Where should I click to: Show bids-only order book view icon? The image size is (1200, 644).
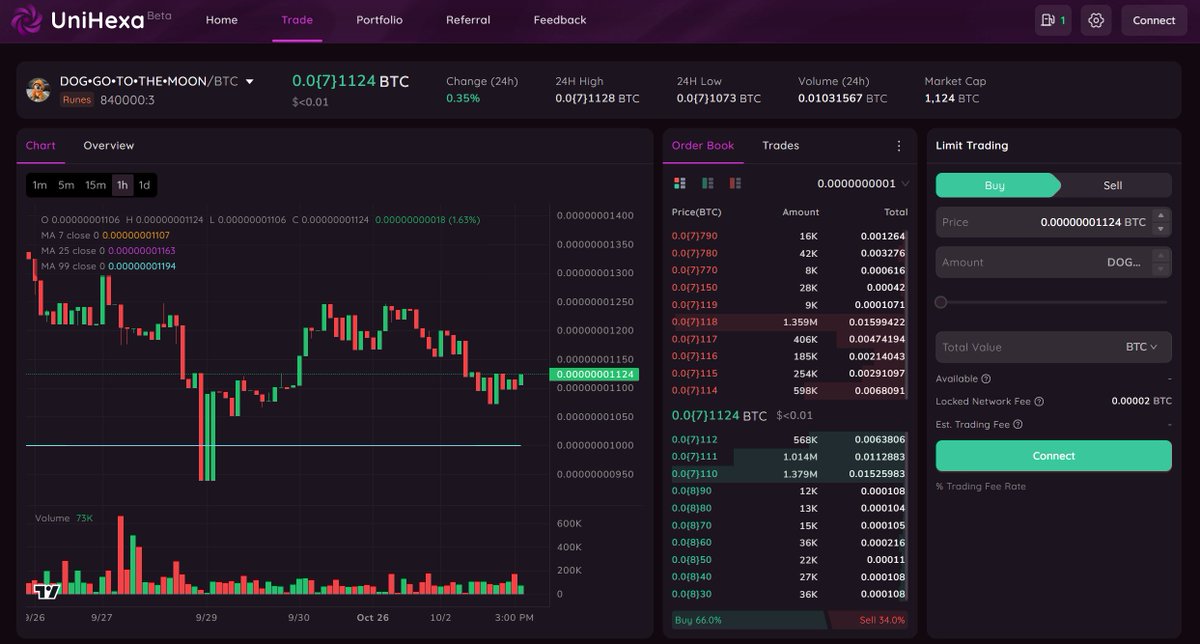coord(708,183)
